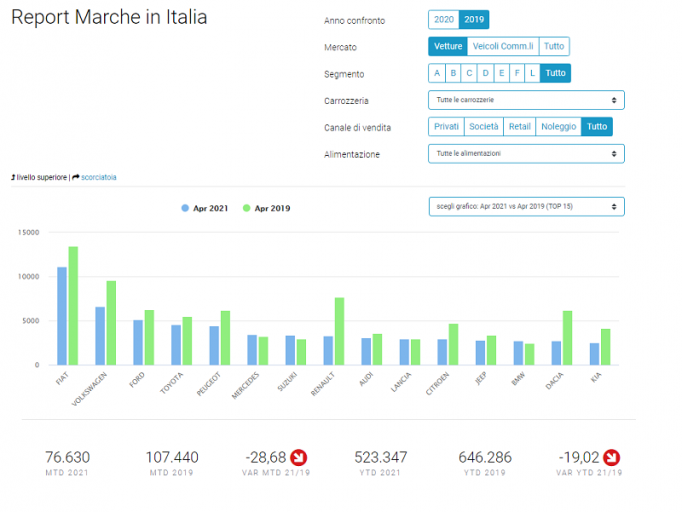This screenshot has width=682, height=512.
Task: Toggle Apr 2019 legend green dot
Action: (x=246, y=208)
